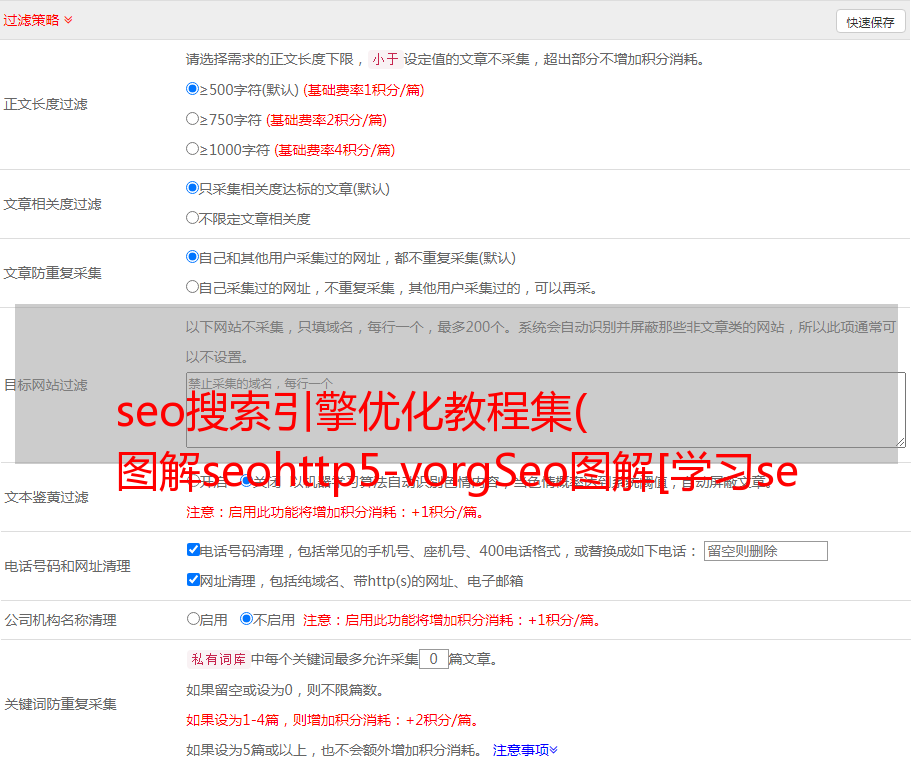
Task: Click the 基础费率1积分/篇 text
Action: click(x=364, y=90)
